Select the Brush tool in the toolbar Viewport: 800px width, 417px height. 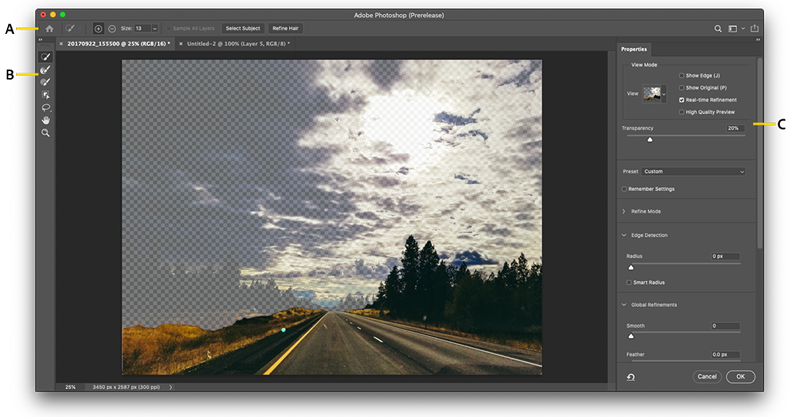[45, 82]
